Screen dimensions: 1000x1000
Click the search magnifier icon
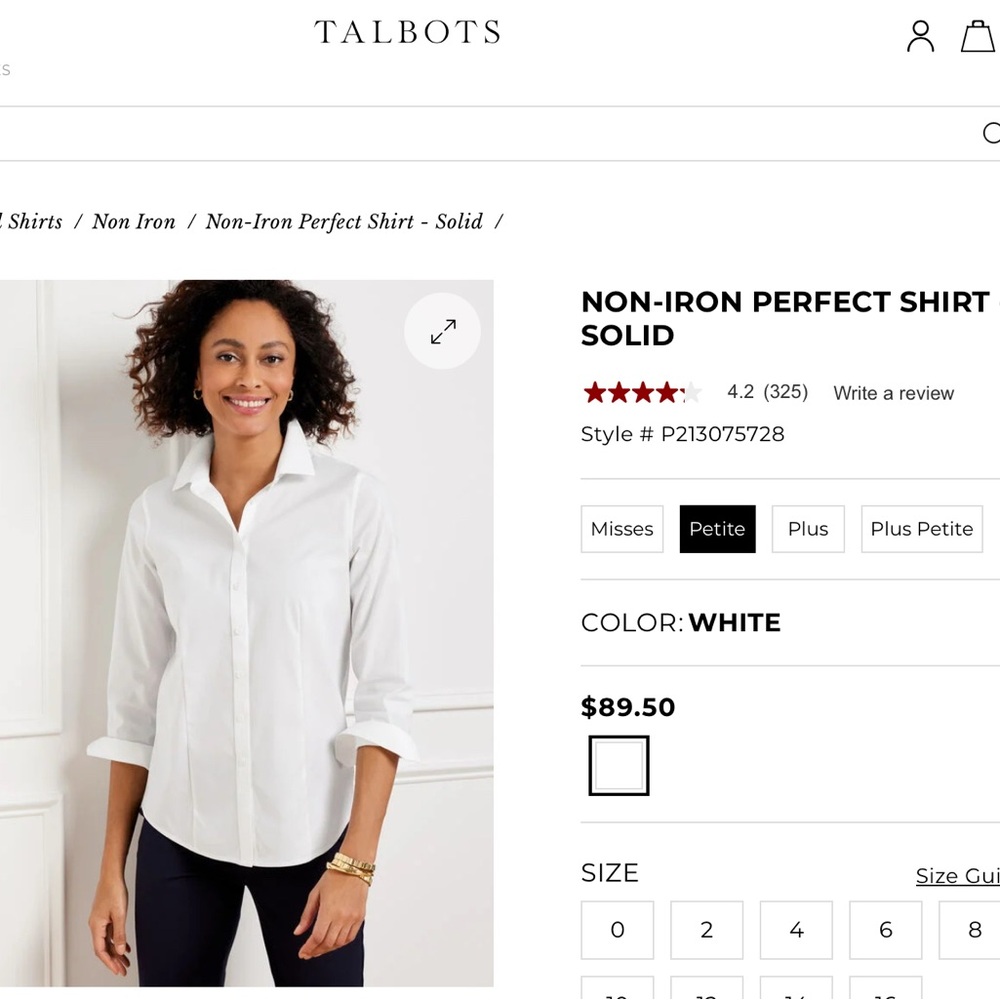tap(991, 133)
